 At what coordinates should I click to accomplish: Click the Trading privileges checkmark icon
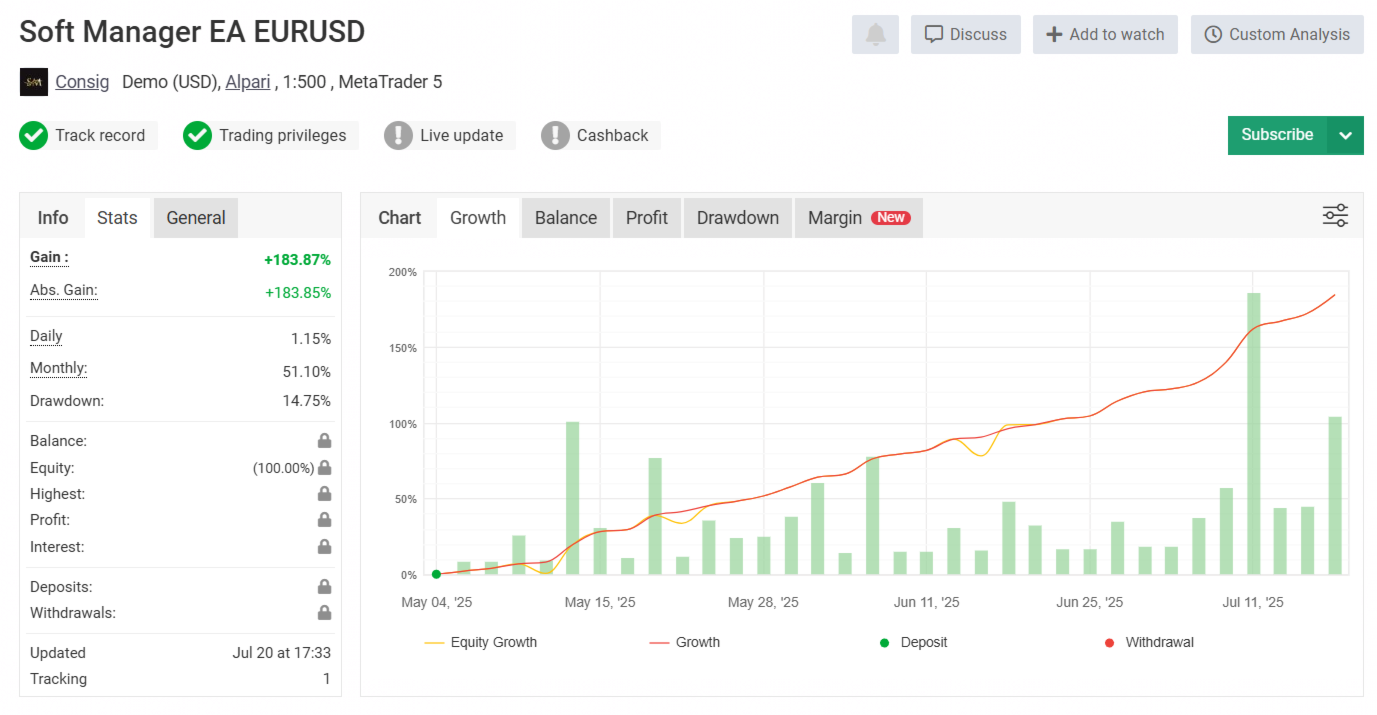coord(197,136)
